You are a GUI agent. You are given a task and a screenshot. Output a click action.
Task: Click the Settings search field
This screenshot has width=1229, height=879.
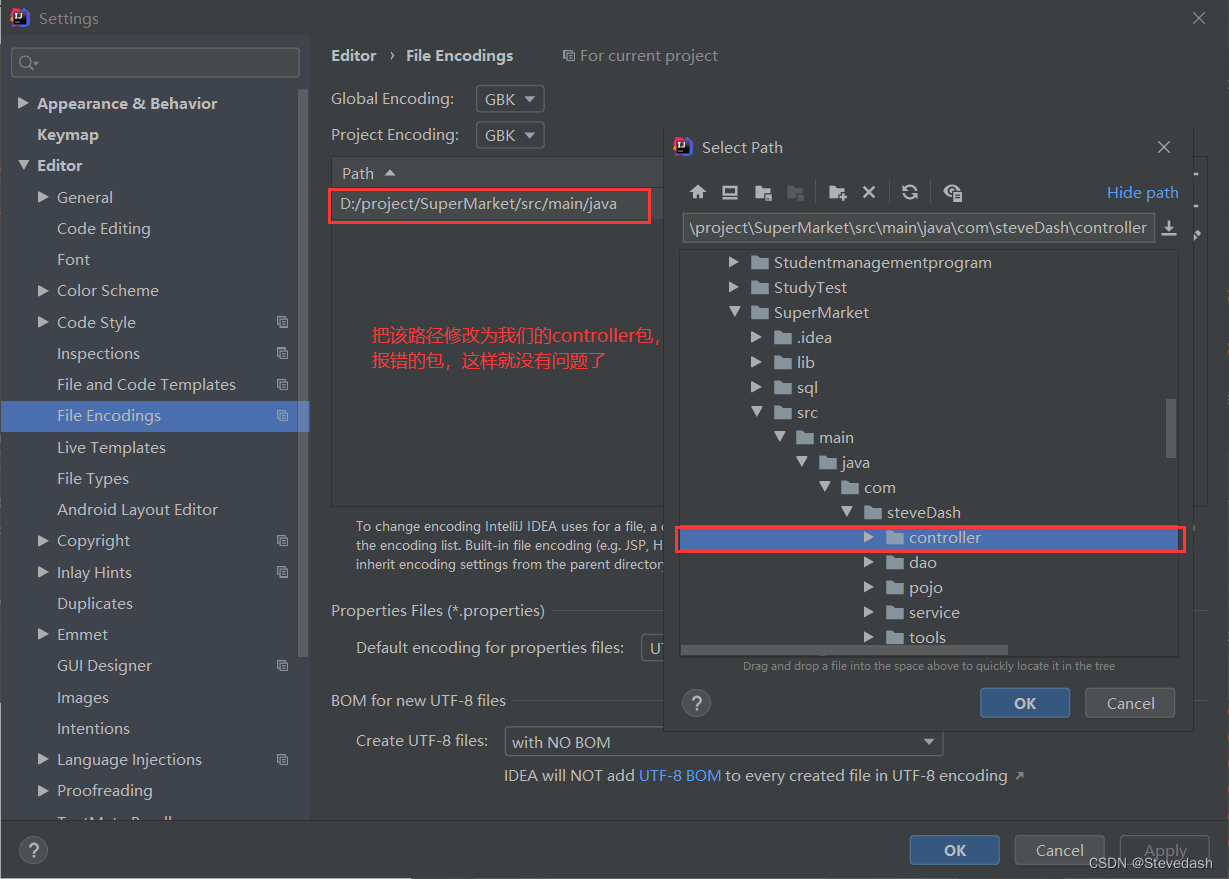(155, 63)
